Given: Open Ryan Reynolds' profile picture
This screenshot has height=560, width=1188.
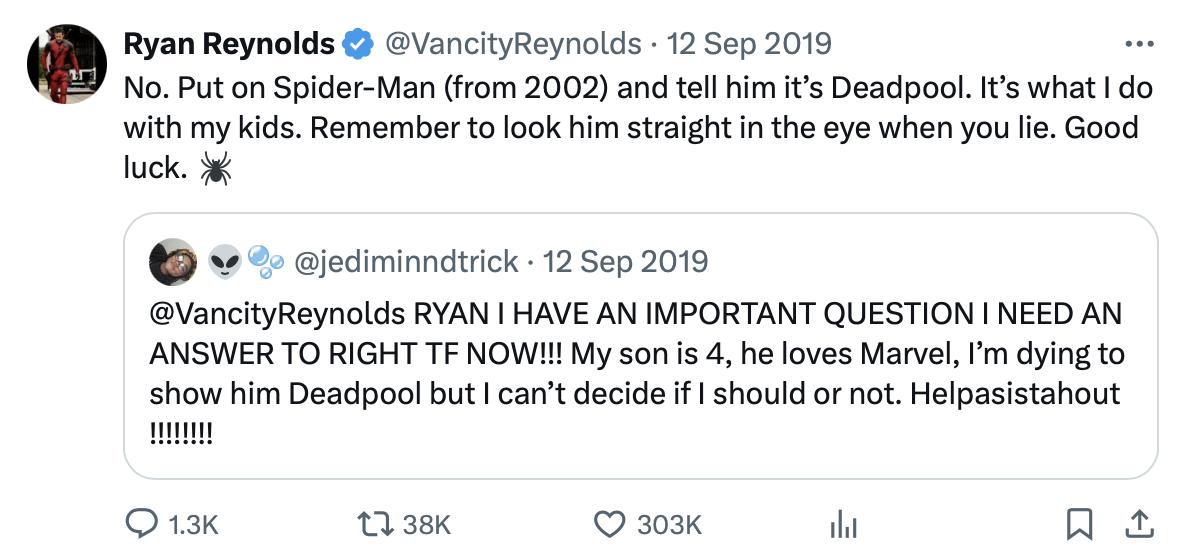Looking at the screenshot, I should tap(66, 65).
